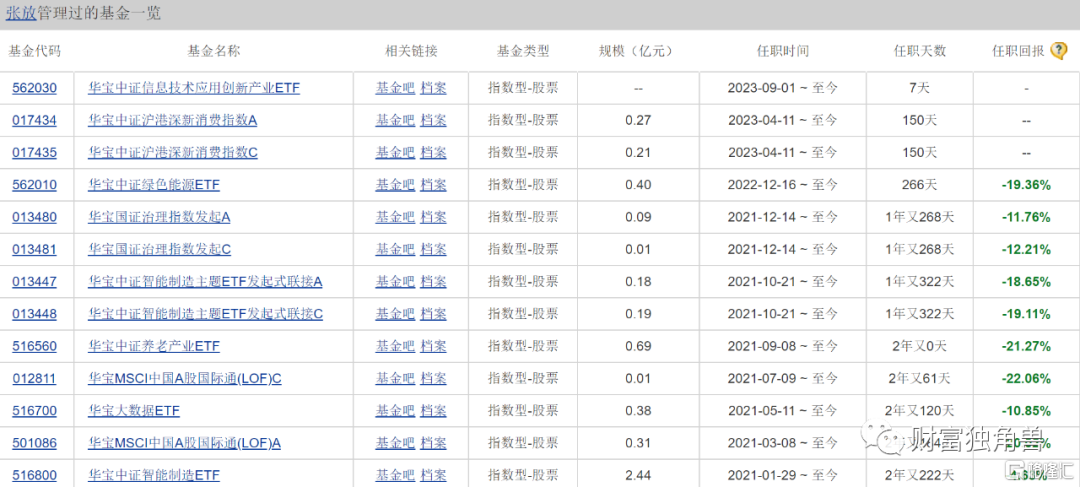This screenshot has width=1080, height=487.
Task: Open fund code 017434
Action: [34, 121]
